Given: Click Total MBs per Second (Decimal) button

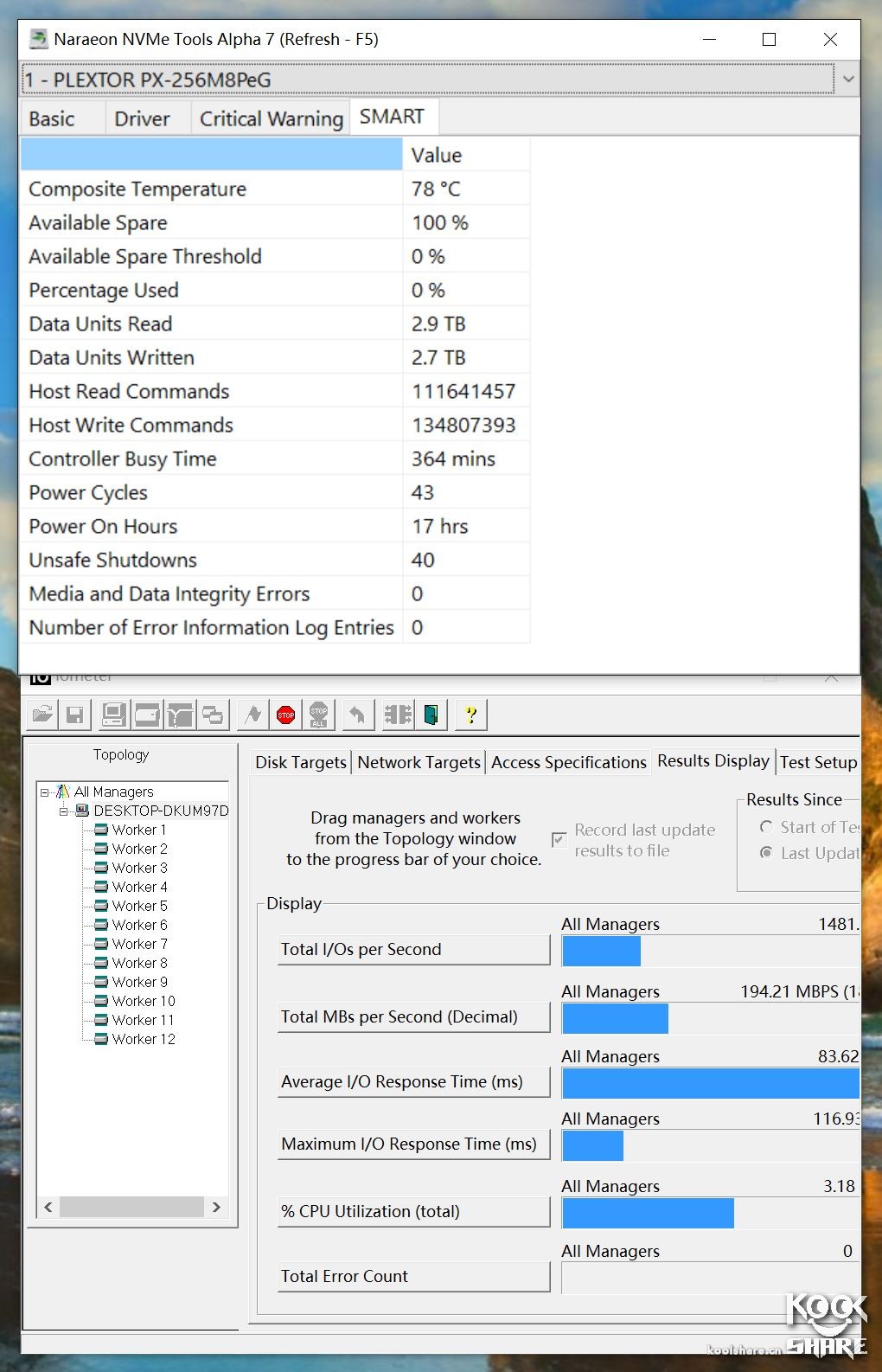Looking at the screenshot, I should click(413, 1016).
